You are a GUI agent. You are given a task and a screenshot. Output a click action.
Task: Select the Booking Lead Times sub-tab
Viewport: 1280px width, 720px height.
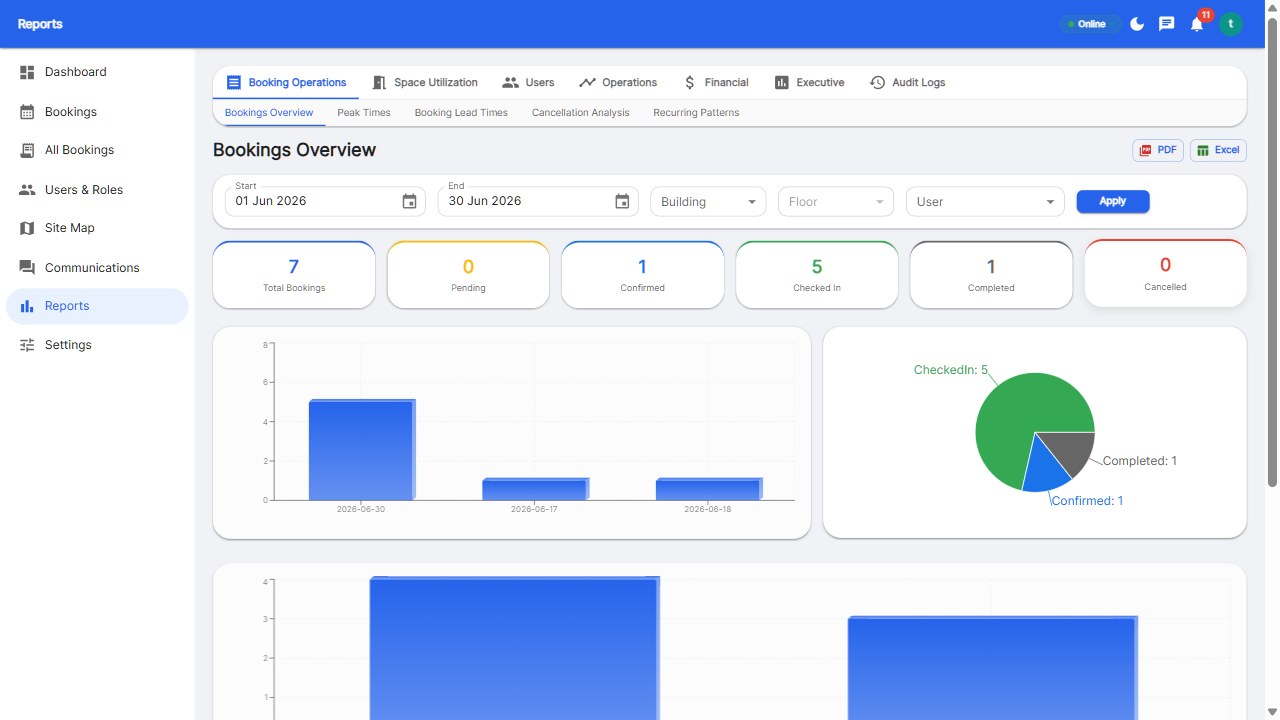(461, 113)
